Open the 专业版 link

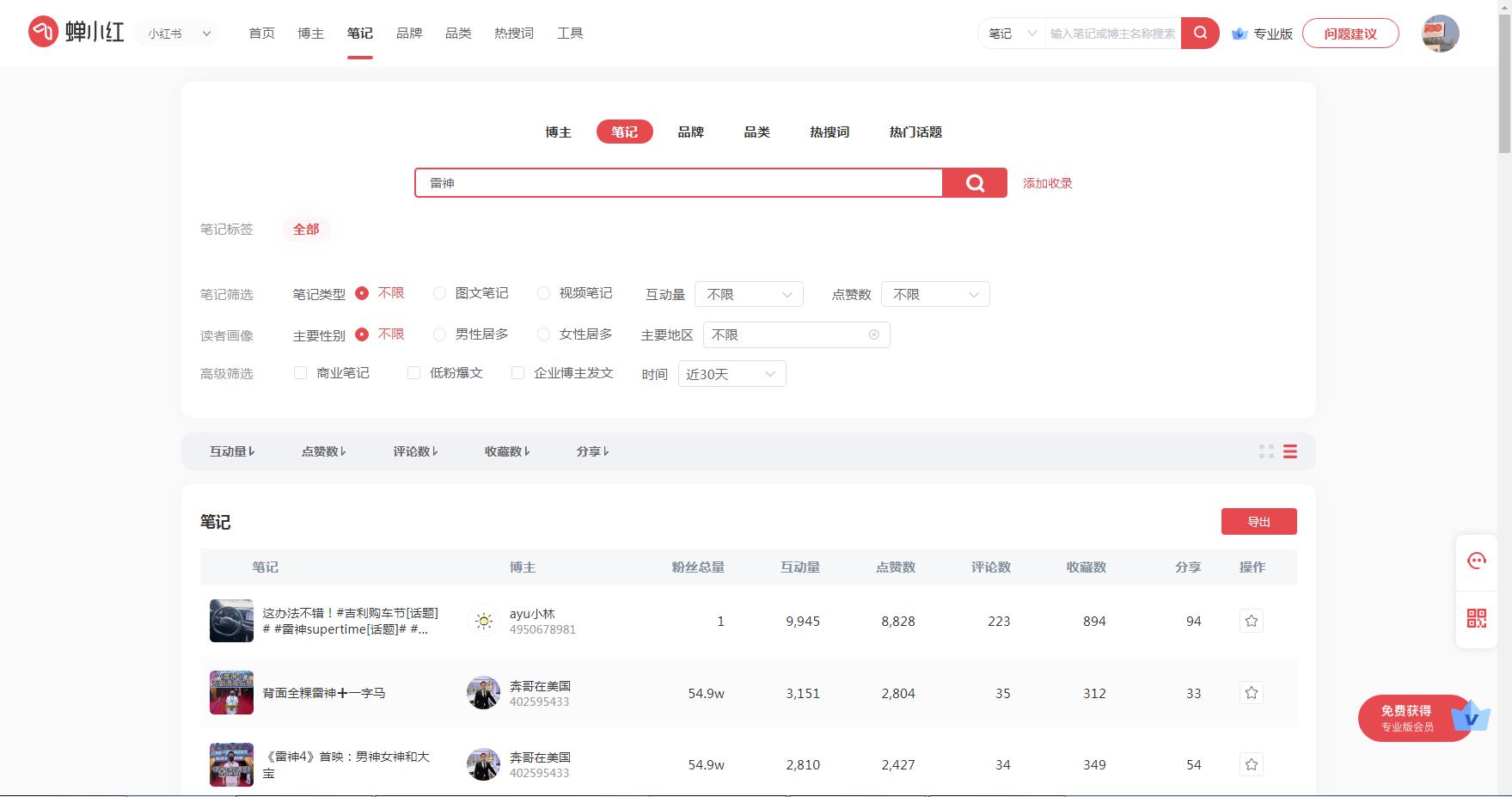1272,34
